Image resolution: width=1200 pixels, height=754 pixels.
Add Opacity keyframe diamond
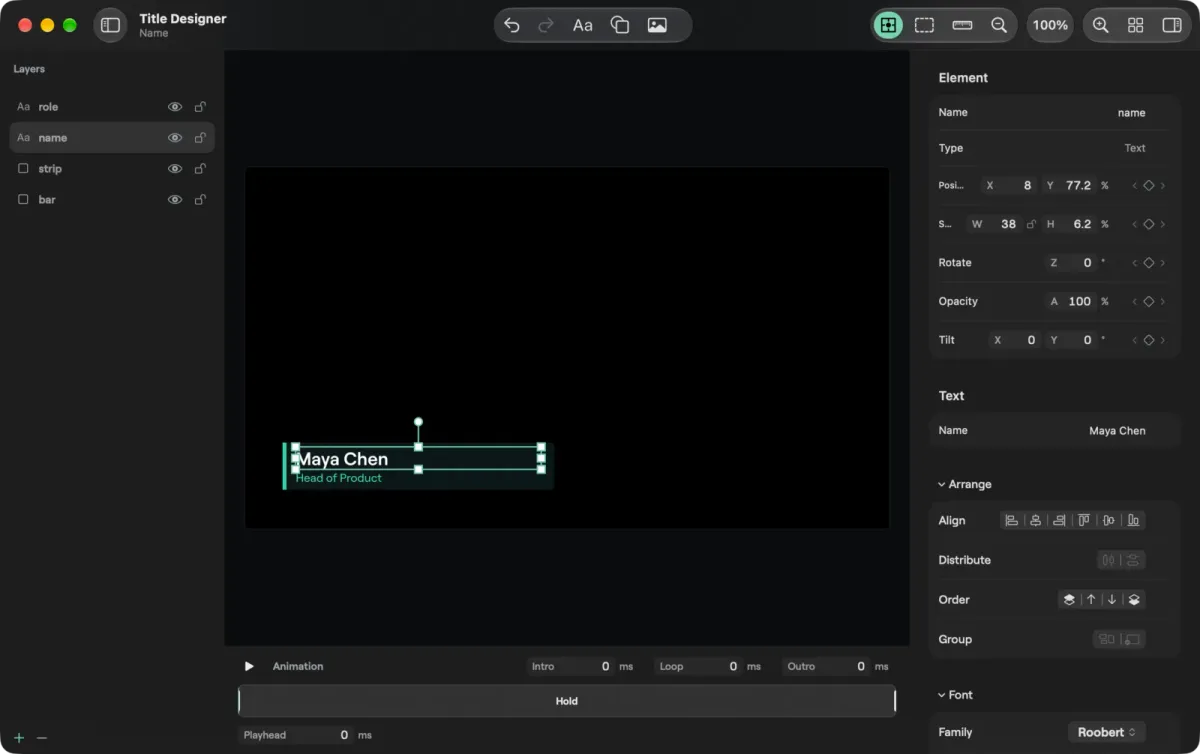coord(1149,301)
